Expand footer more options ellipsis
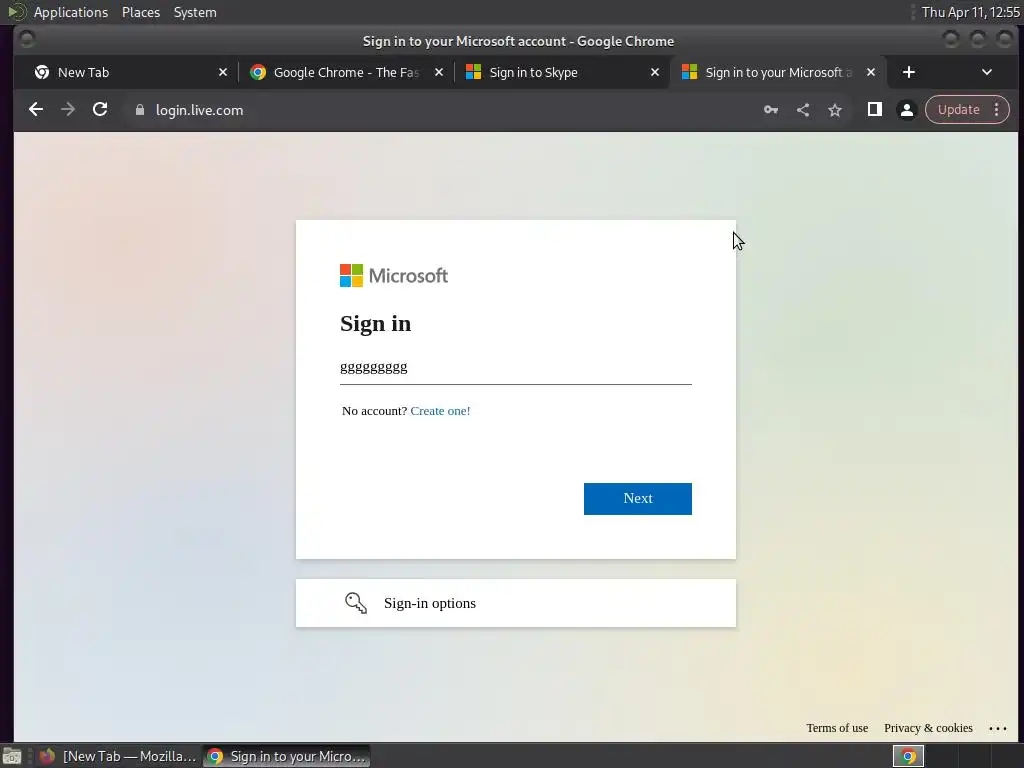This screenshot has height=768, width=1024. tap(997, 728)
